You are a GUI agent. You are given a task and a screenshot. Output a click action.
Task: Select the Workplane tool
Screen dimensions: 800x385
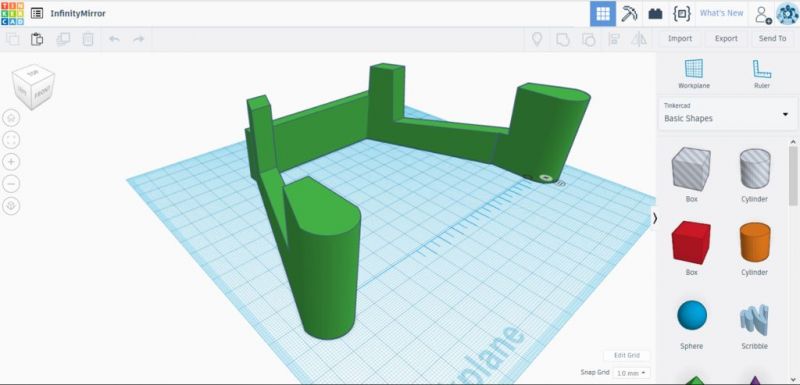[694, 74]
